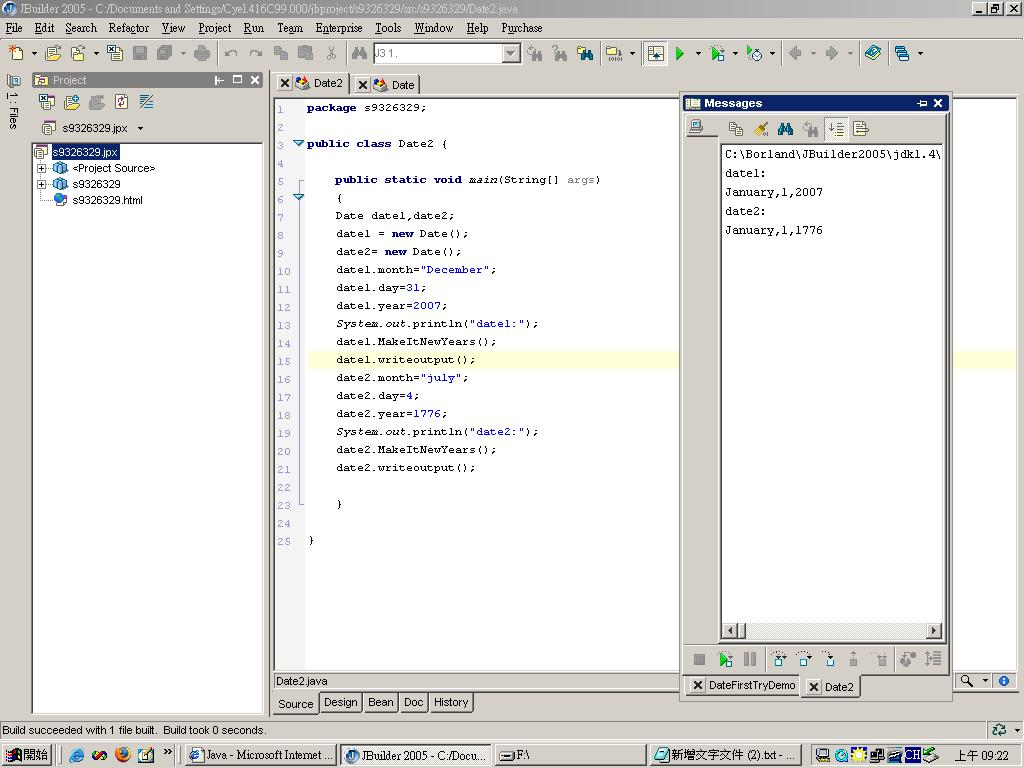
Task: Click the Undo arrow icon
Action: pos(231,54)
